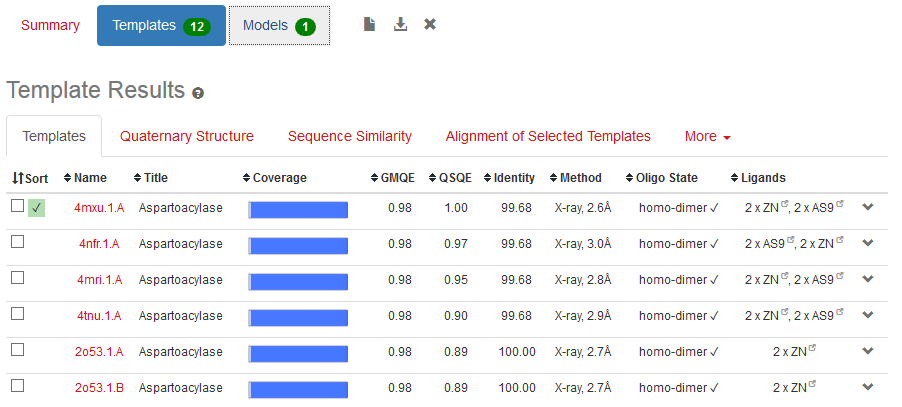
Task: Uncheck the 4mxu.1.A template checkbox
Action: (17, 206)
